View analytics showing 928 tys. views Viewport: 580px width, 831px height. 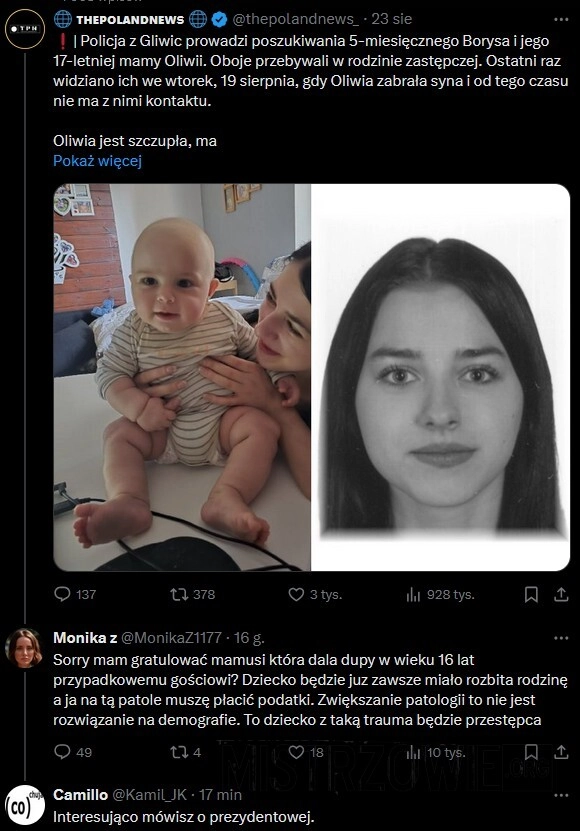point(440,595)
